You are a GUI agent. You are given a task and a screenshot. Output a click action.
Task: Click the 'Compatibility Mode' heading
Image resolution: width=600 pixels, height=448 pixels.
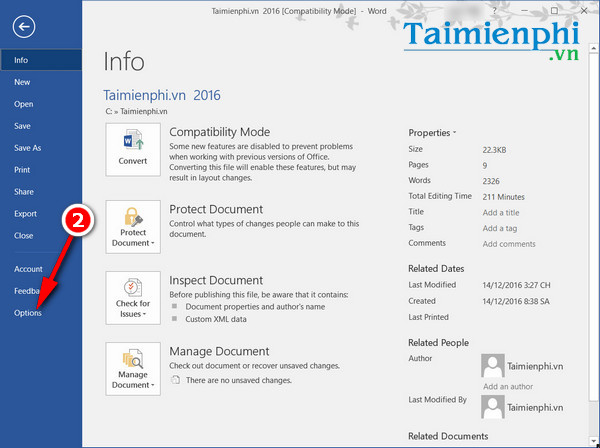click(x=220, y=132)
